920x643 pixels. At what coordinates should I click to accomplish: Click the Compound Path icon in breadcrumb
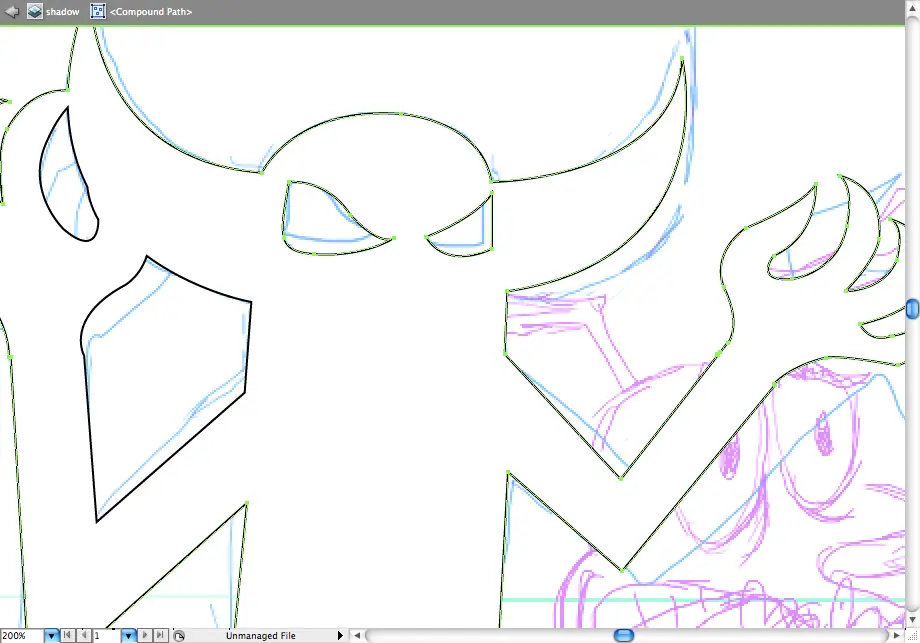(98, 11)
